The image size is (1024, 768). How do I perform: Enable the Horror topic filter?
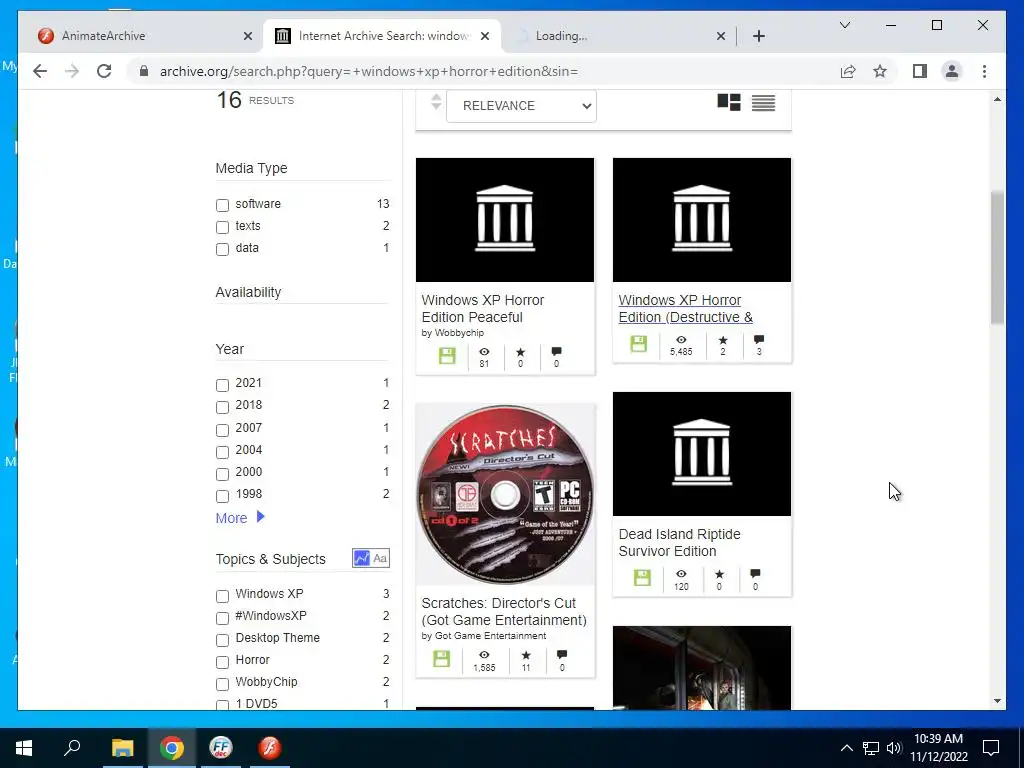222,662
